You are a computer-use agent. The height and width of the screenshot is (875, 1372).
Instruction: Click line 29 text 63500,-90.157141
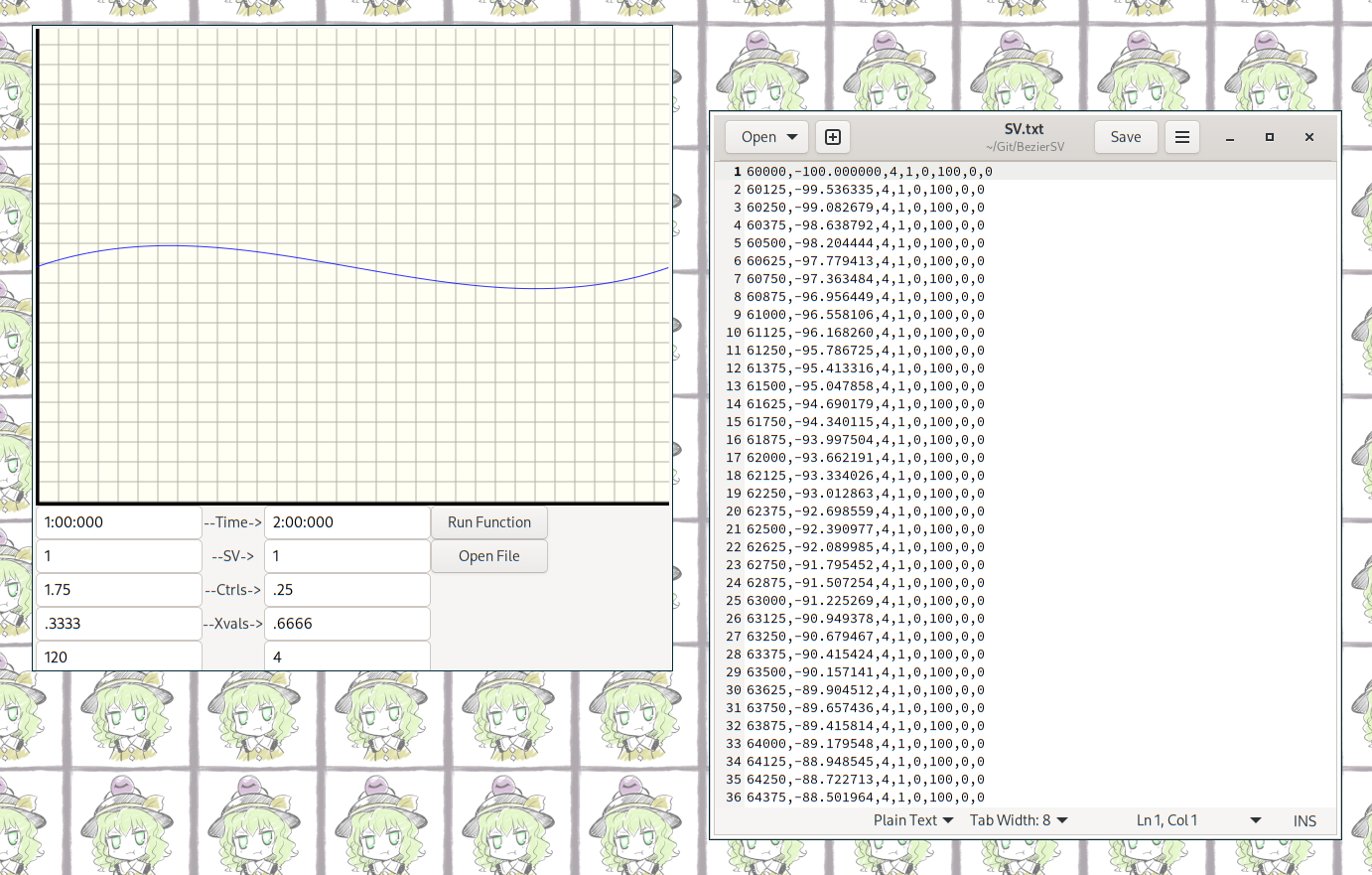(866, 672)
